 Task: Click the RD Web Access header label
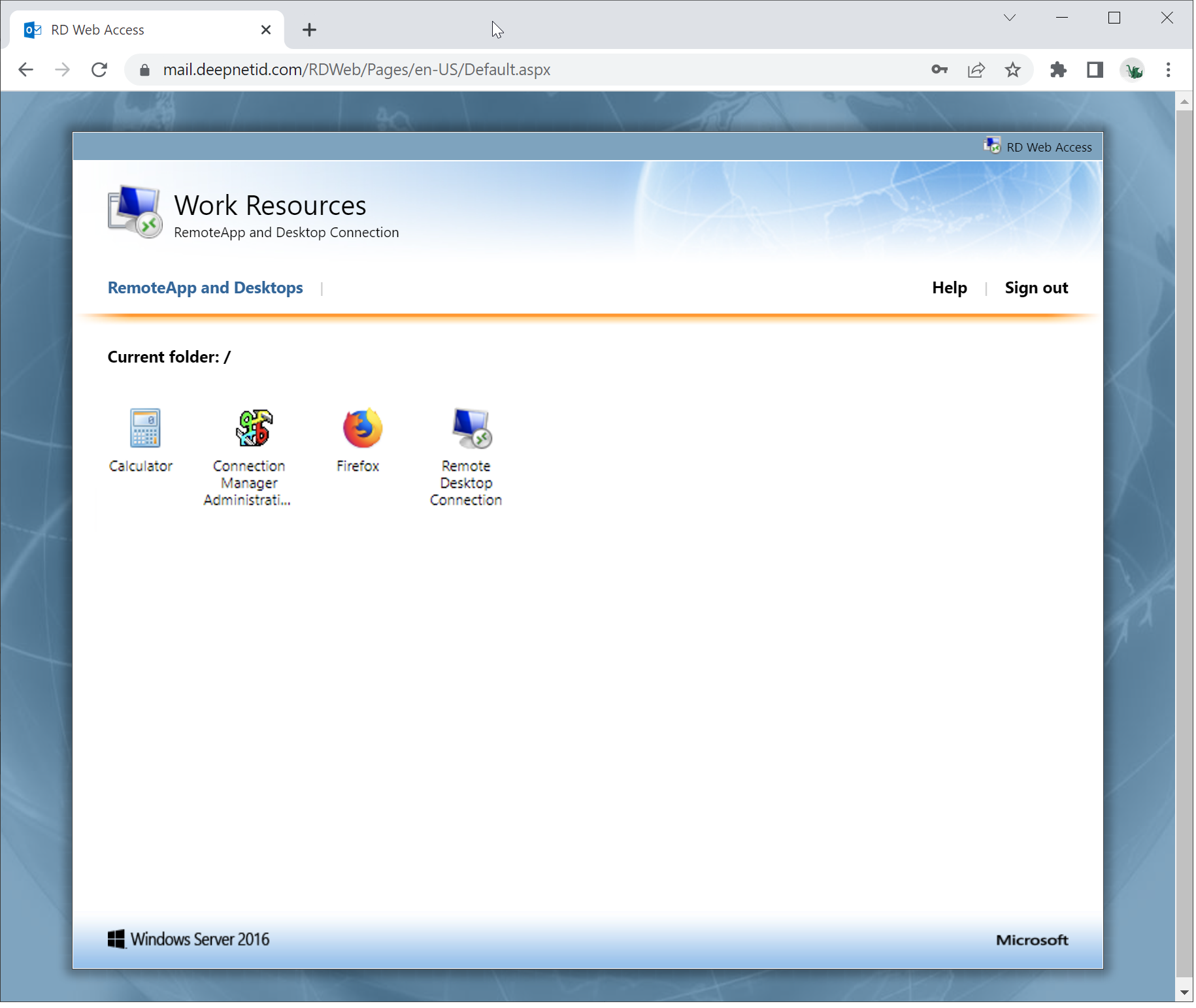tap(1049, 148)
